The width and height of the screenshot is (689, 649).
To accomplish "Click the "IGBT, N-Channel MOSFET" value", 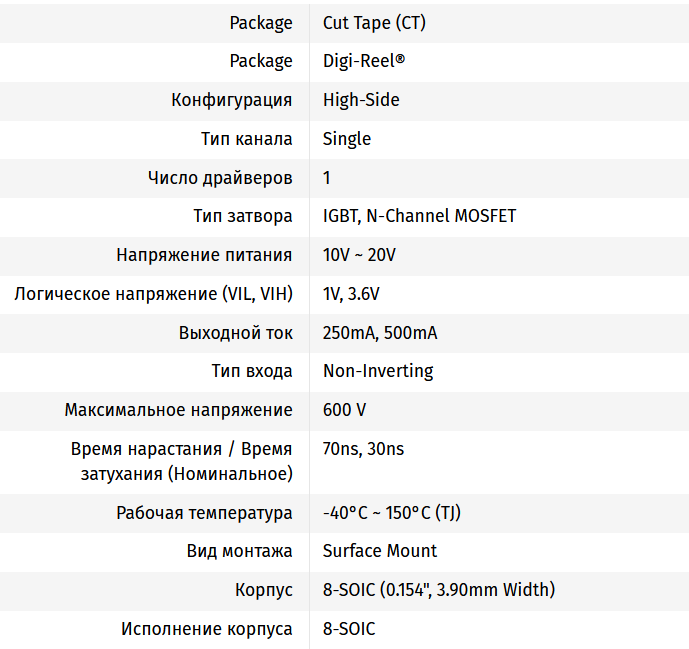I will tap(419, 216).
